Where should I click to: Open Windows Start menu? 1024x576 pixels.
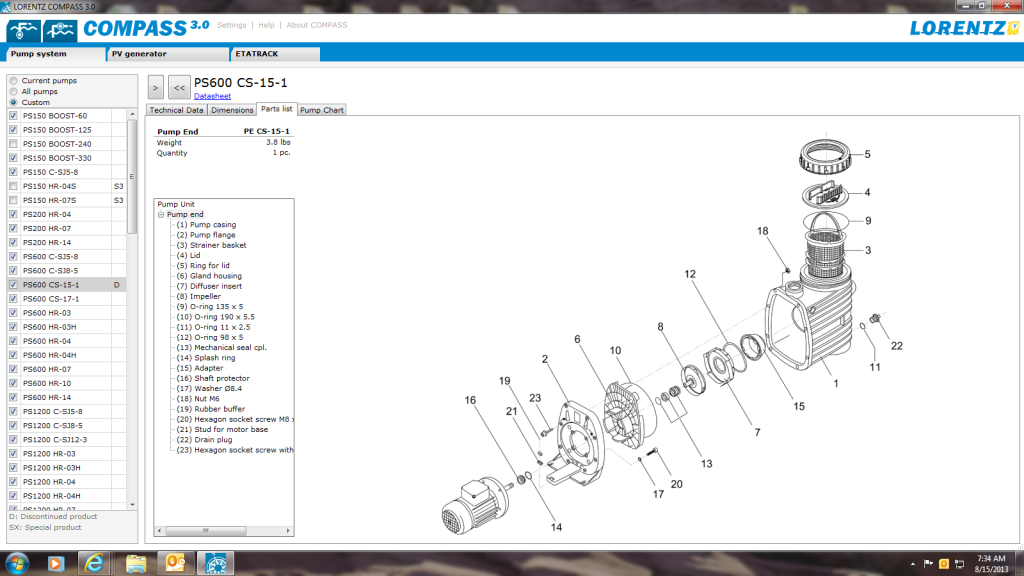click(17, 562)
